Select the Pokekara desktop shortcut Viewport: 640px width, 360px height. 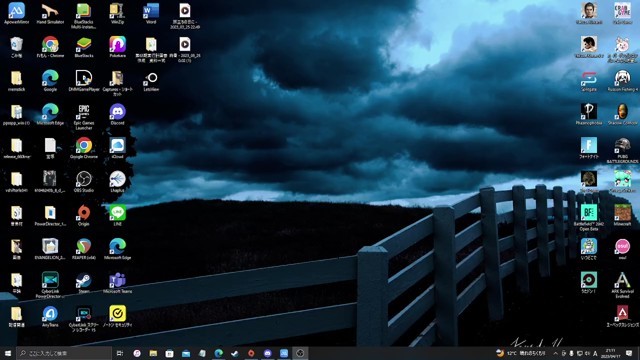(118, 47)
